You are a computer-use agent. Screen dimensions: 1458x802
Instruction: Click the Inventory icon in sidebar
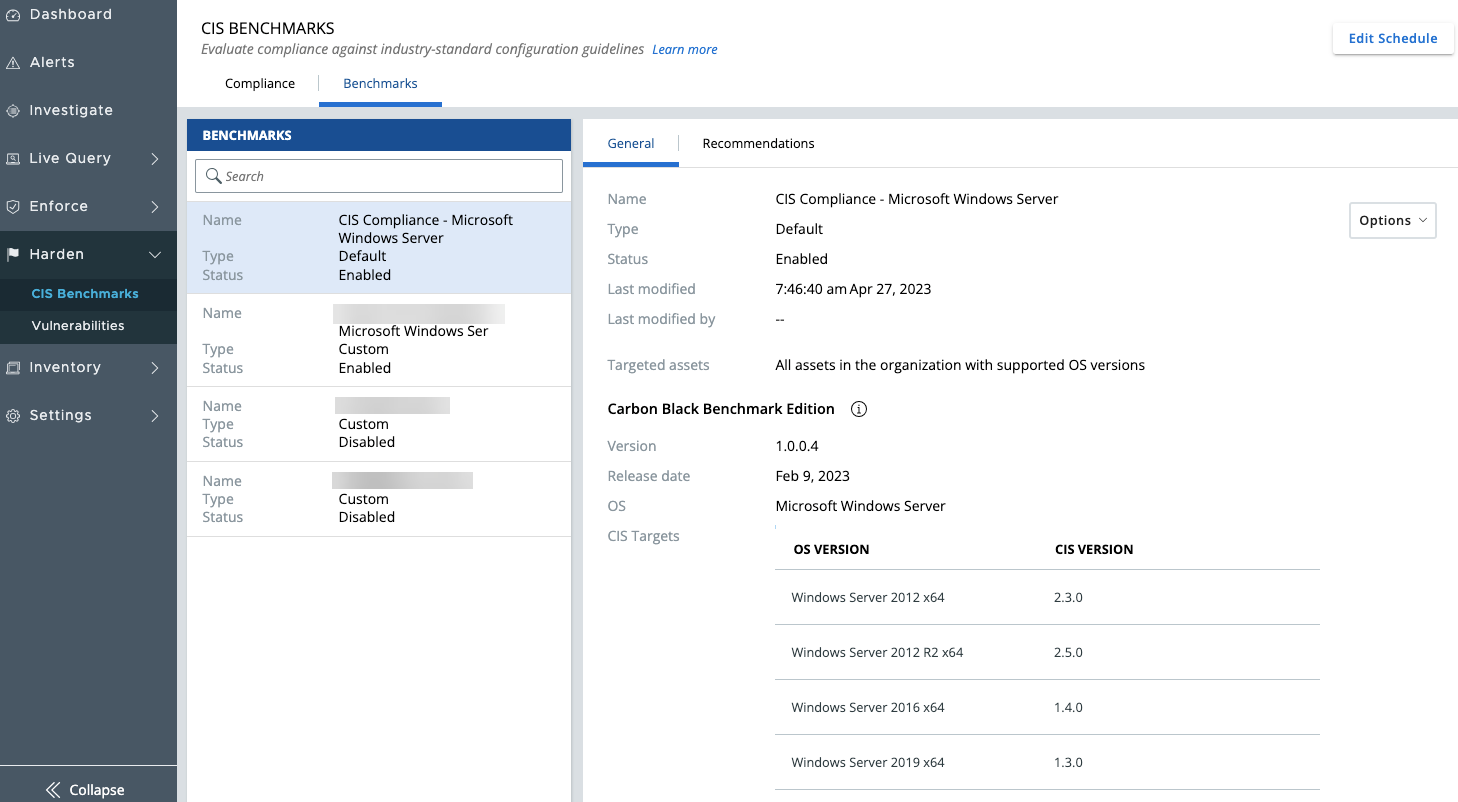point(13,368)
